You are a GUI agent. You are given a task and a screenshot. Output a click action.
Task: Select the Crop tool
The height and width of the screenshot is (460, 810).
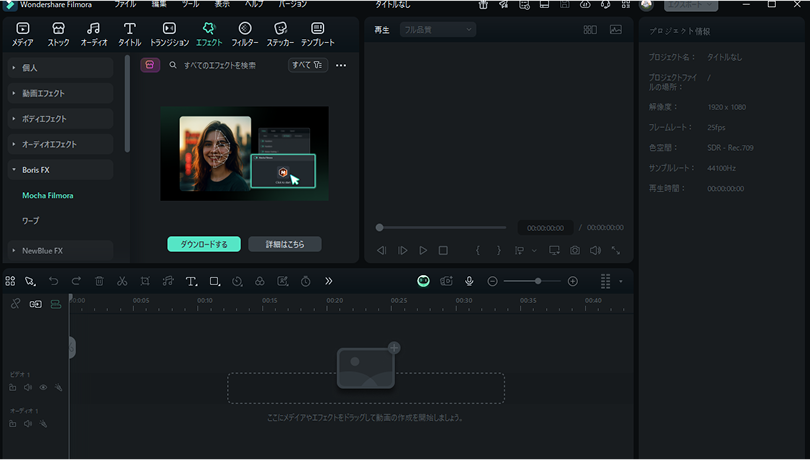pos(145,281)
